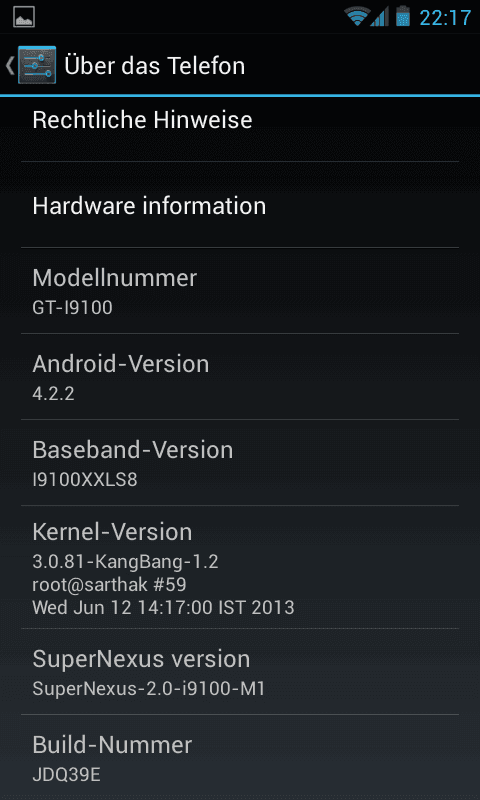This screenshot has height=800, width=480.
Task: Tap the battery status icon
Action: click(403, 16)
